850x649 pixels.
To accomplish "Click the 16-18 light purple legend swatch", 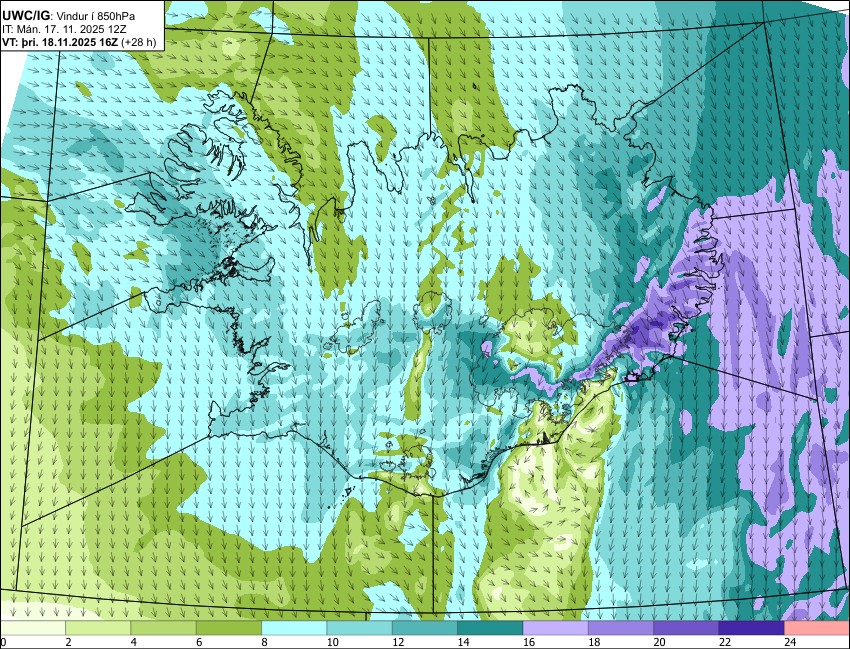I will coord(556,628).
